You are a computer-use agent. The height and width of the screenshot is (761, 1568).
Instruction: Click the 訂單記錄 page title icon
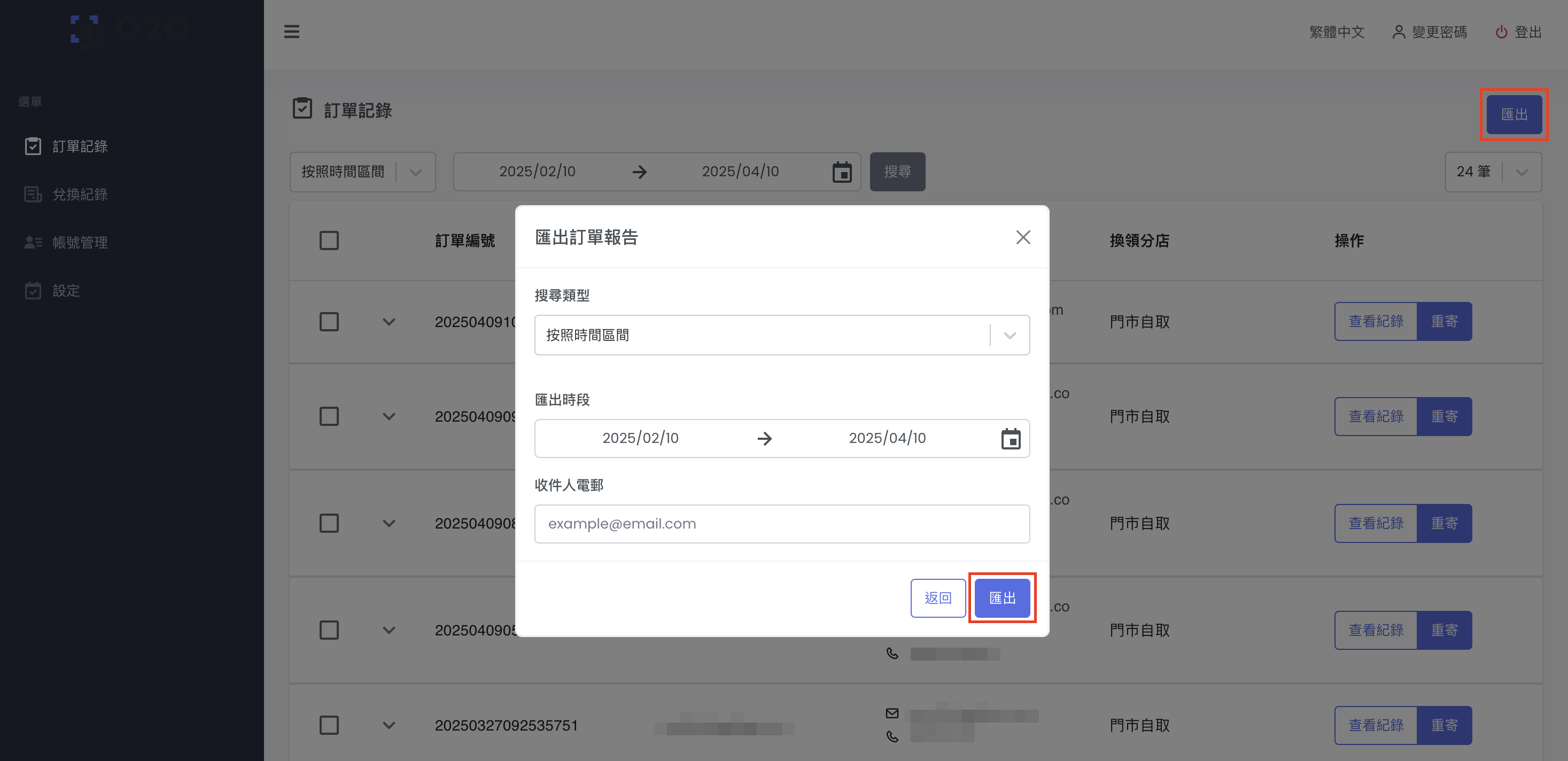302,108
